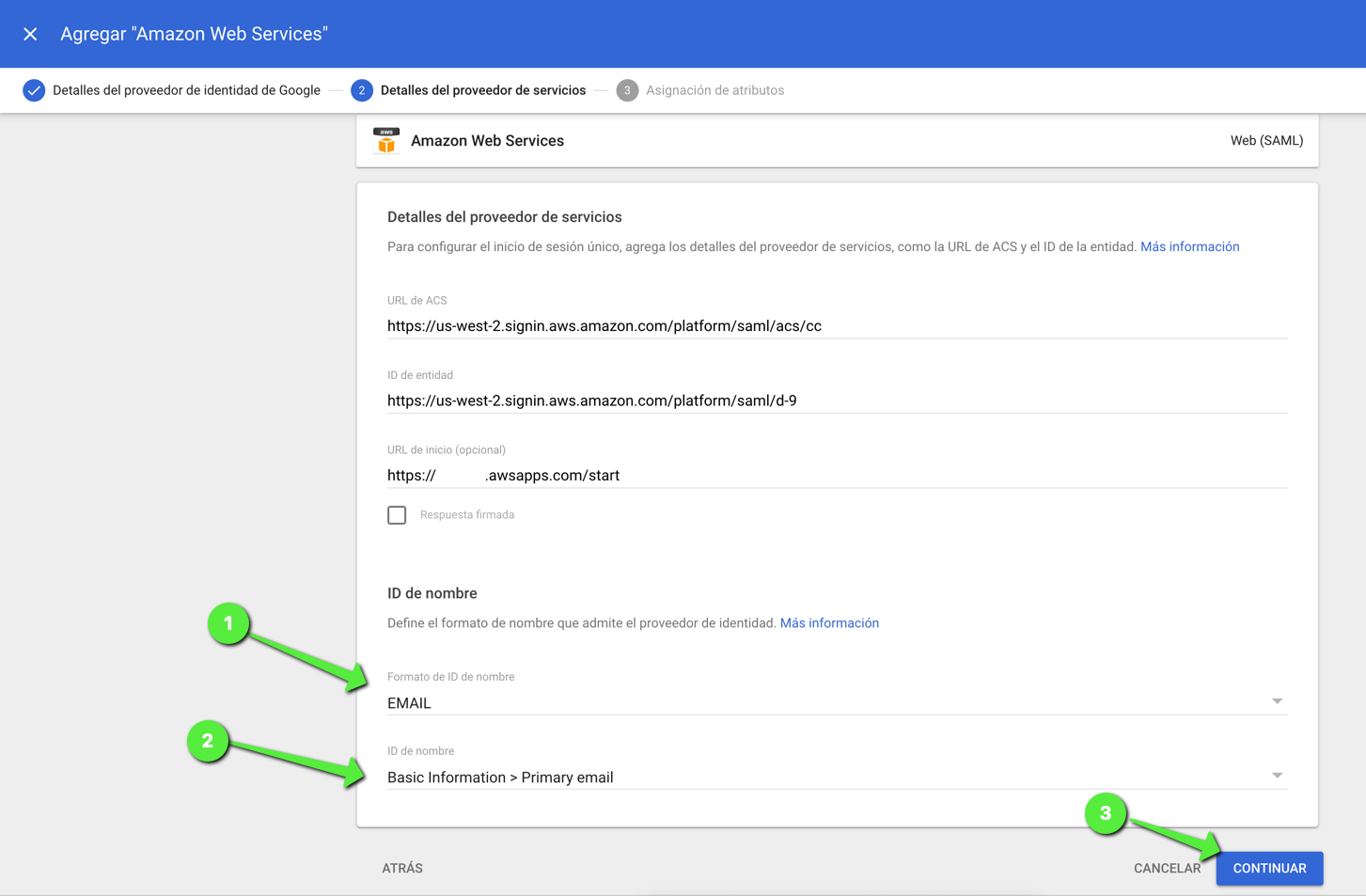Click the CONTINUAR button
1366x896 pixels.
point(1269,868)
